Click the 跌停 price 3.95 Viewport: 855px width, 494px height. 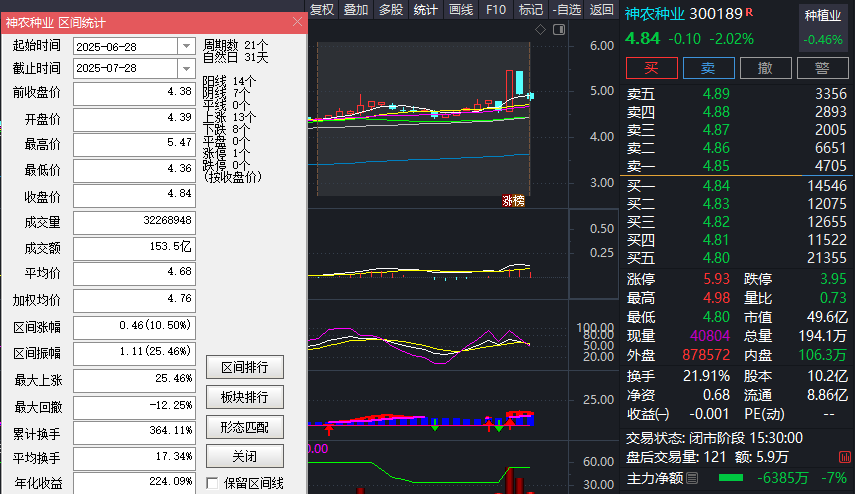point(834,279)
